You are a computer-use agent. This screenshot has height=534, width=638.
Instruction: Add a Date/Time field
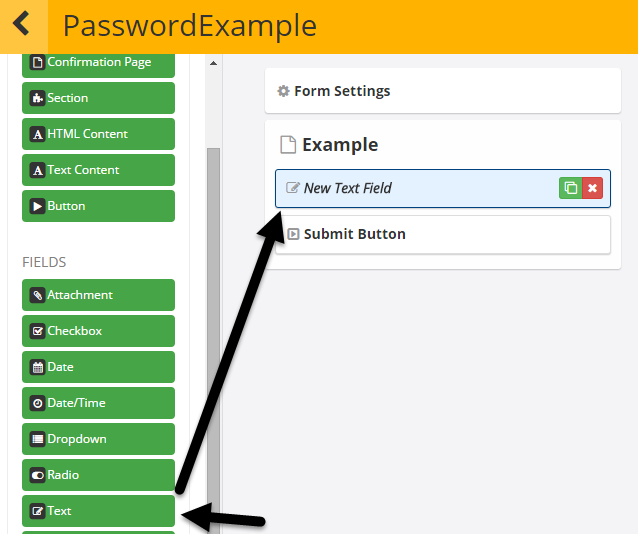tap(98, 403)
